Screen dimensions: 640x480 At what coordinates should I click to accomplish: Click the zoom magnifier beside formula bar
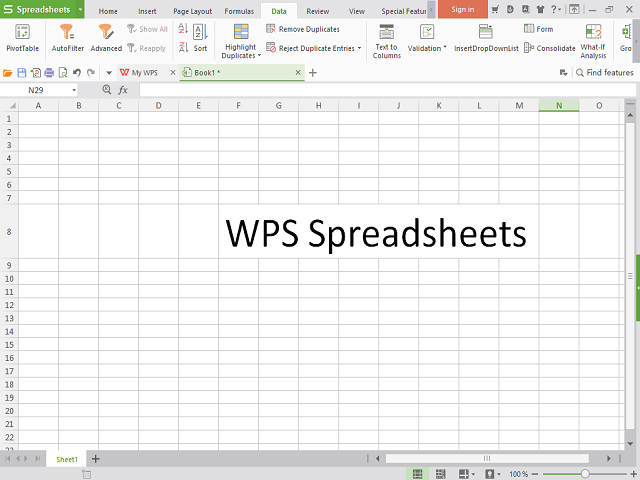pyautogui.click(x=107, y=90)
